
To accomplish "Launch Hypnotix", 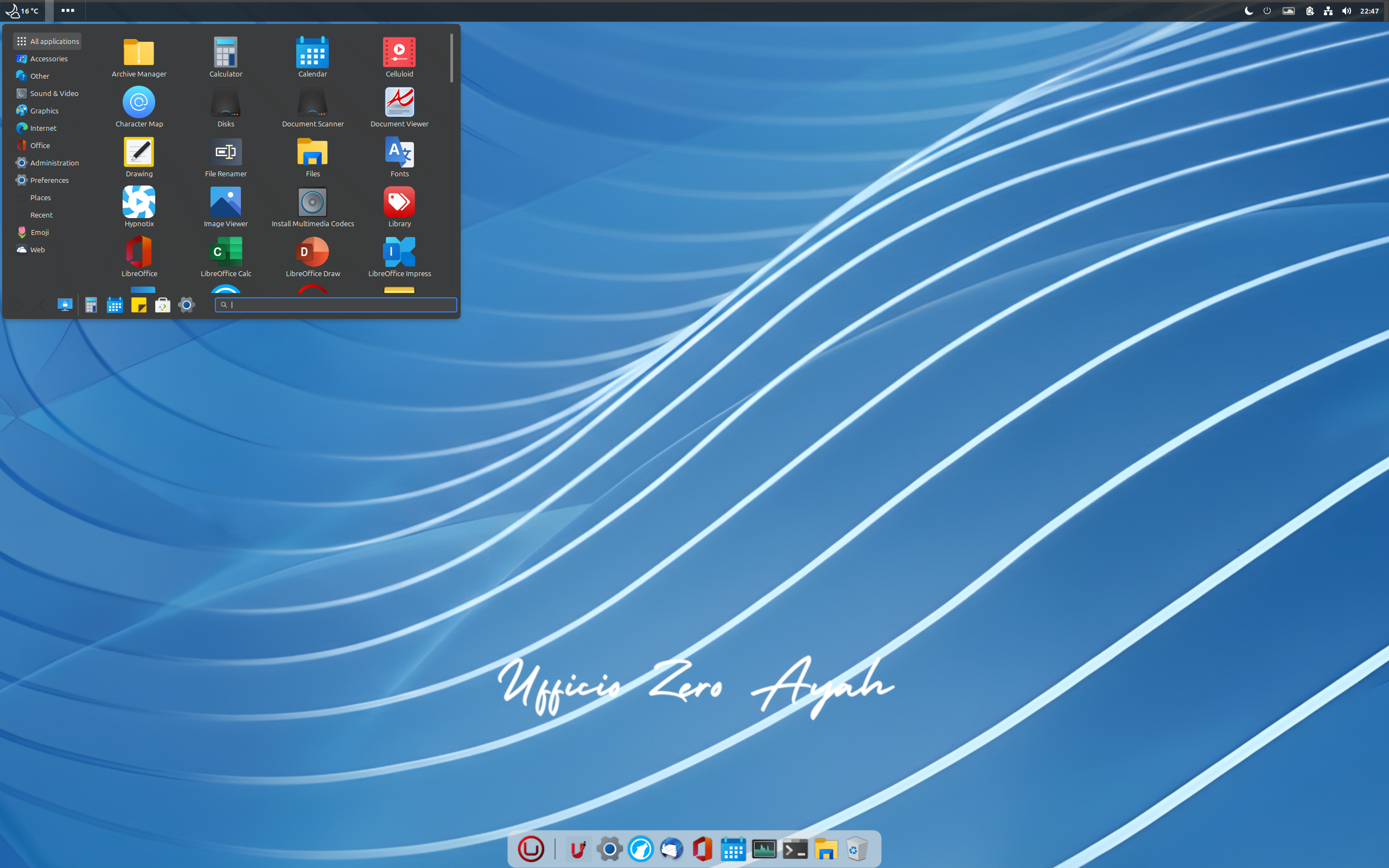I will pyautogui.click(x=139, y=207).
